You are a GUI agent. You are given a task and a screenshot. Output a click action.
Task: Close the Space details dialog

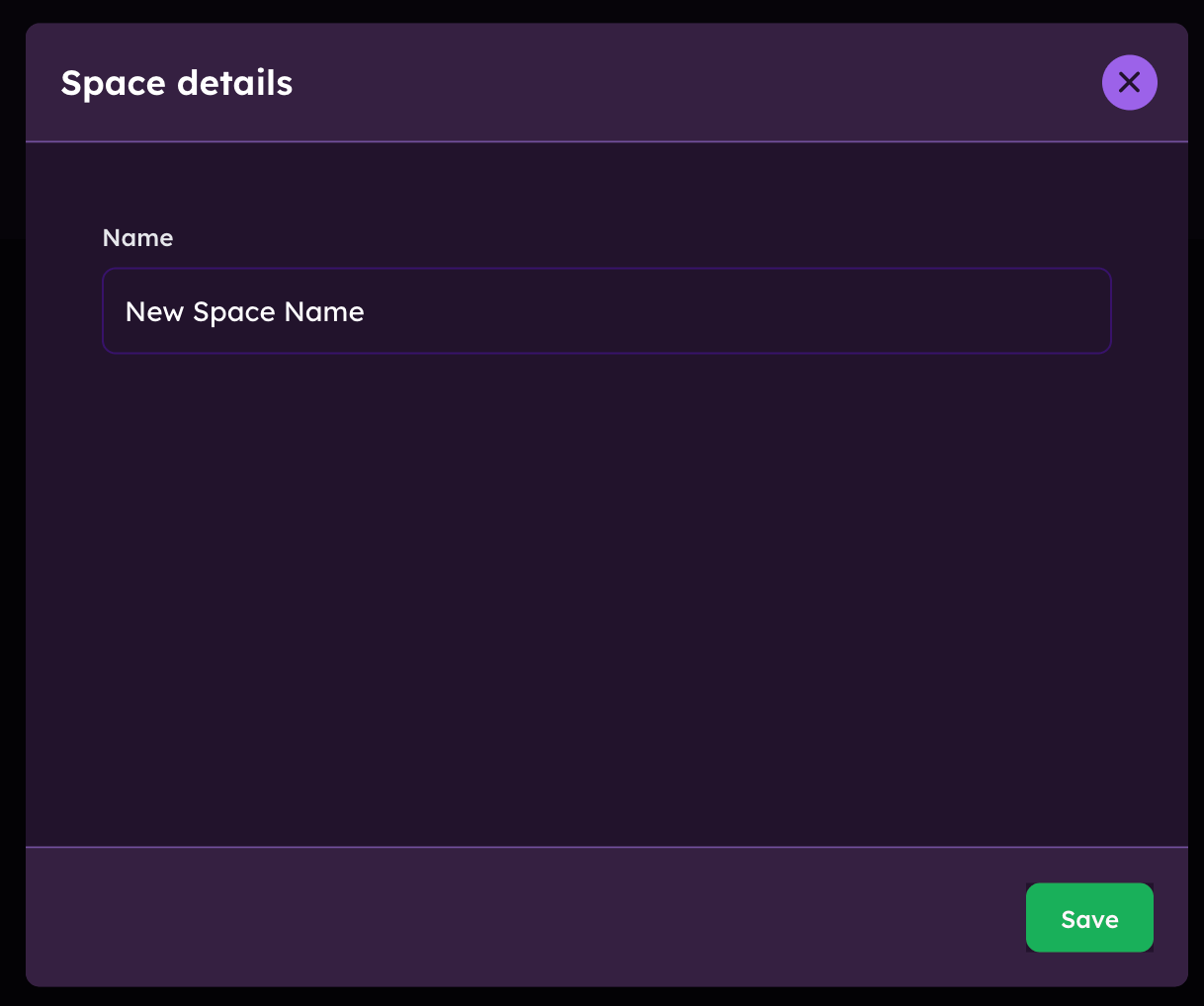click(1129, 82)
